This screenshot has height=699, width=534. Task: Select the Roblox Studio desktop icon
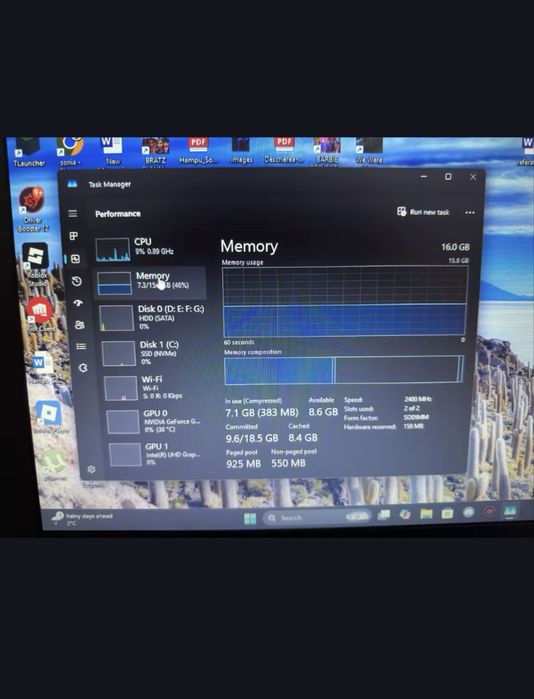(36, 266)
